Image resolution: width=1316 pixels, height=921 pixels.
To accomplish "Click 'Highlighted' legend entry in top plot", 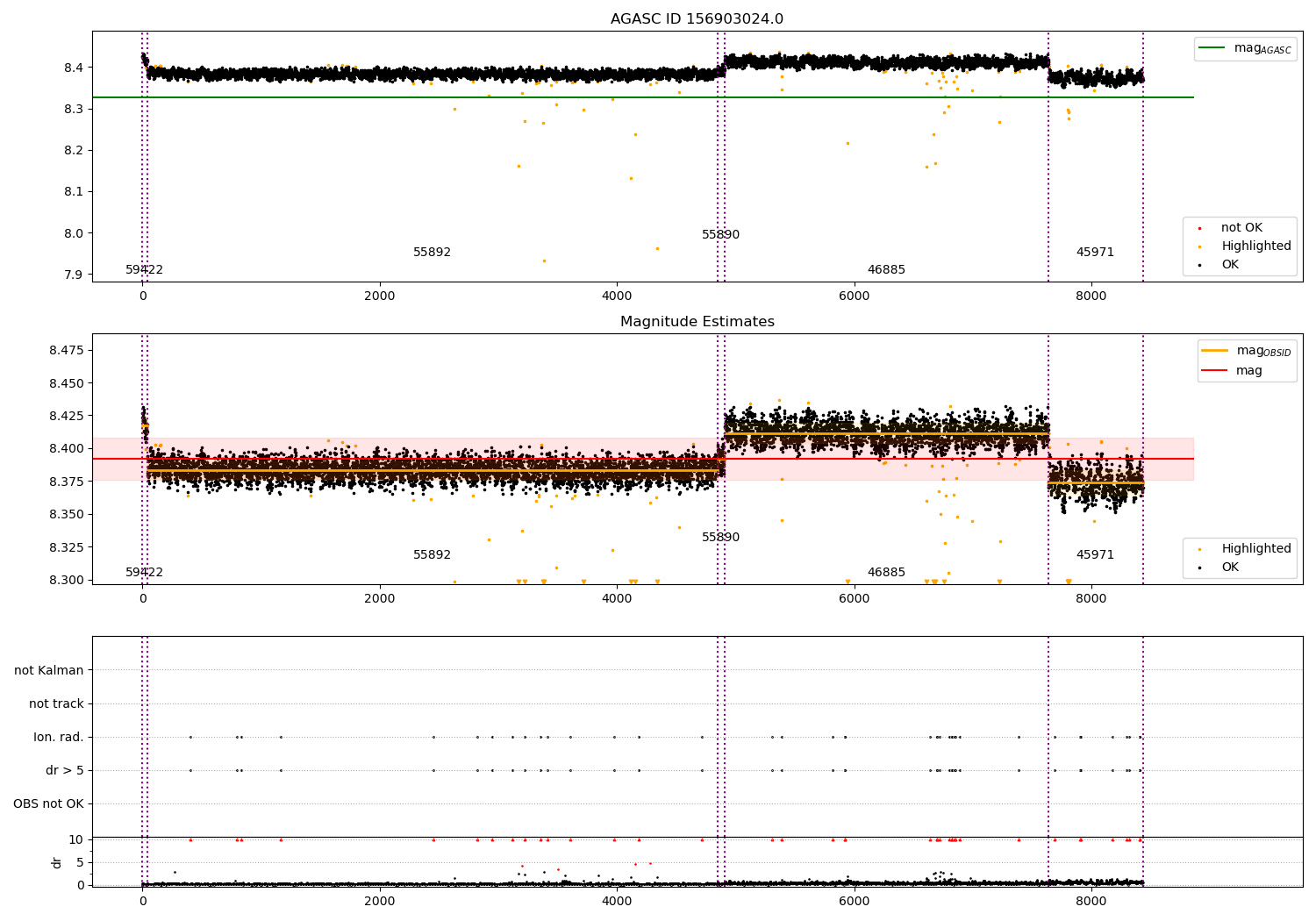I will point(1256,246).
